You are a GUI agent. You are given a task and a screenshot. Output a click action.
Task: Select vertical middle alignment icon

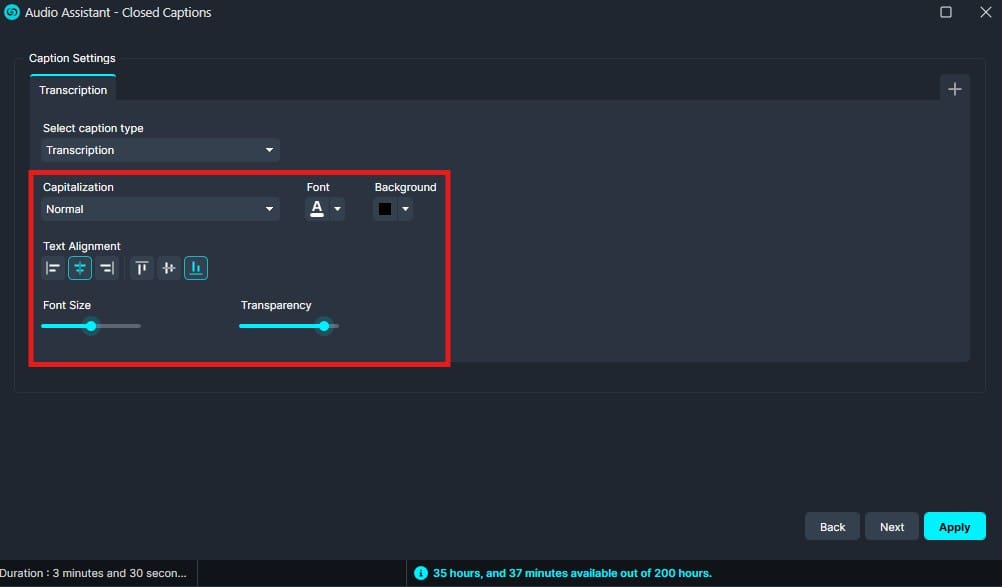click(169, 268)
